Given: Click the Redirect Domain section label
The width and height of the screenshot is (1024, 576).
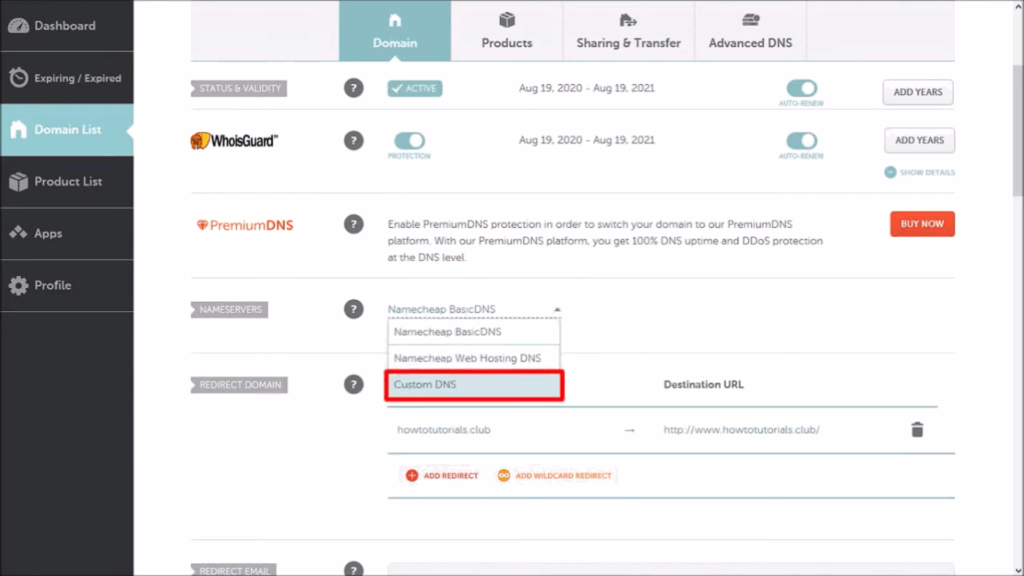Looking at the screenshot, I should (x=239, y=385).
